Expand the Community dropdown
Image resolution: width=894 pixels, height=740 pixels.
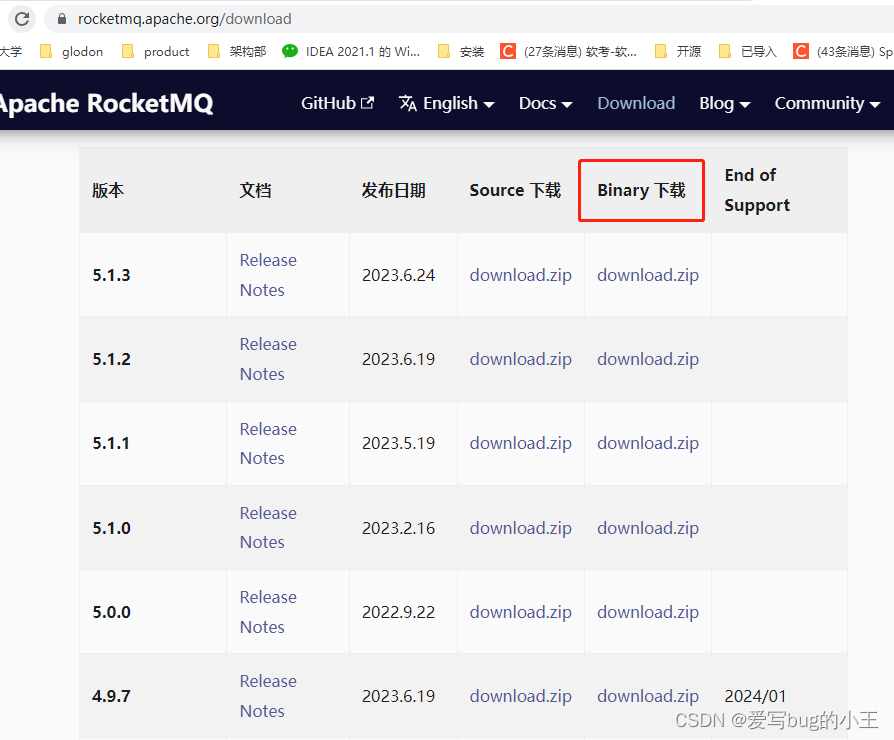pos(826,103)
